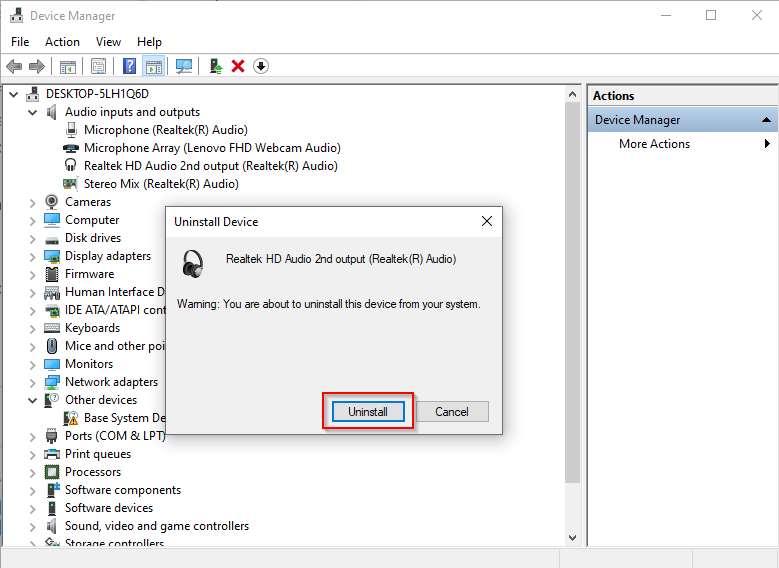779x568 pixels.
Task: Open the Help menu
Action: (x=149, y=42)
